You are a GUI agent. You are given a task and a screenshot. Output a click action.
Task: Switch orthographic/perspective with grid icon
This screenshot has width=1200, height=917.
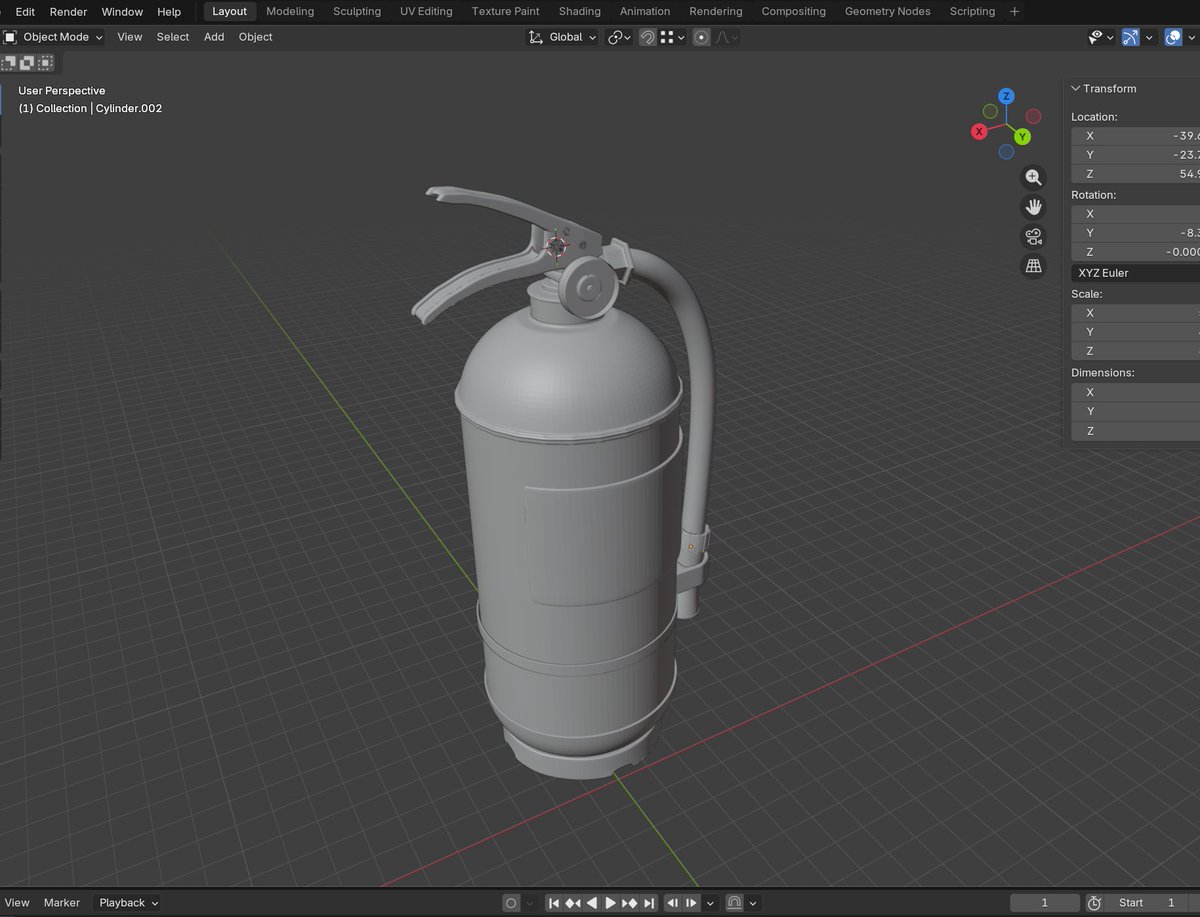(1033, 266)
